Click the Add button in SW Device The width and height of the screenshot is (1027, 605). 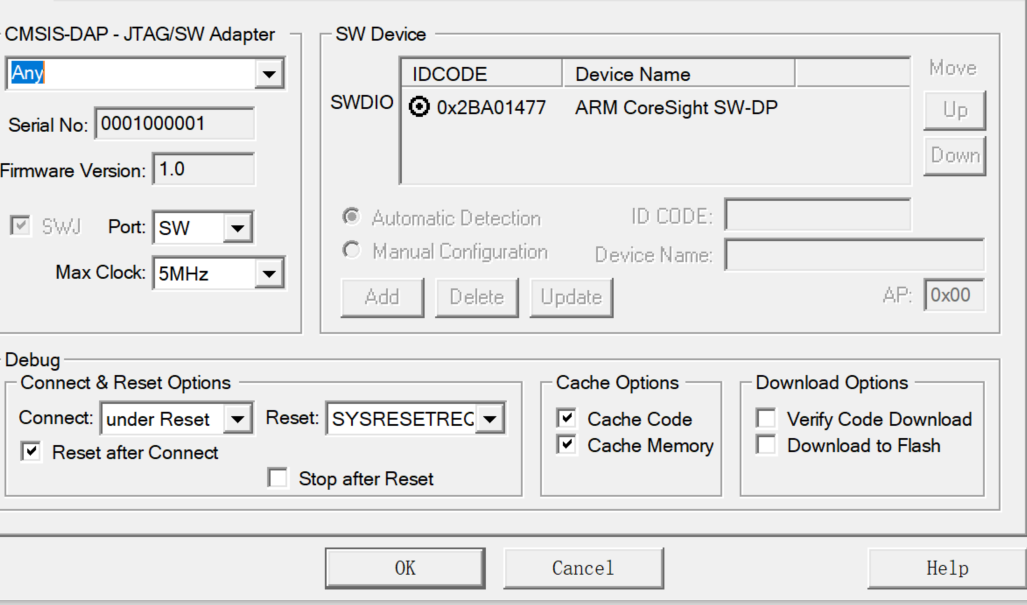(x=382, y=297)
